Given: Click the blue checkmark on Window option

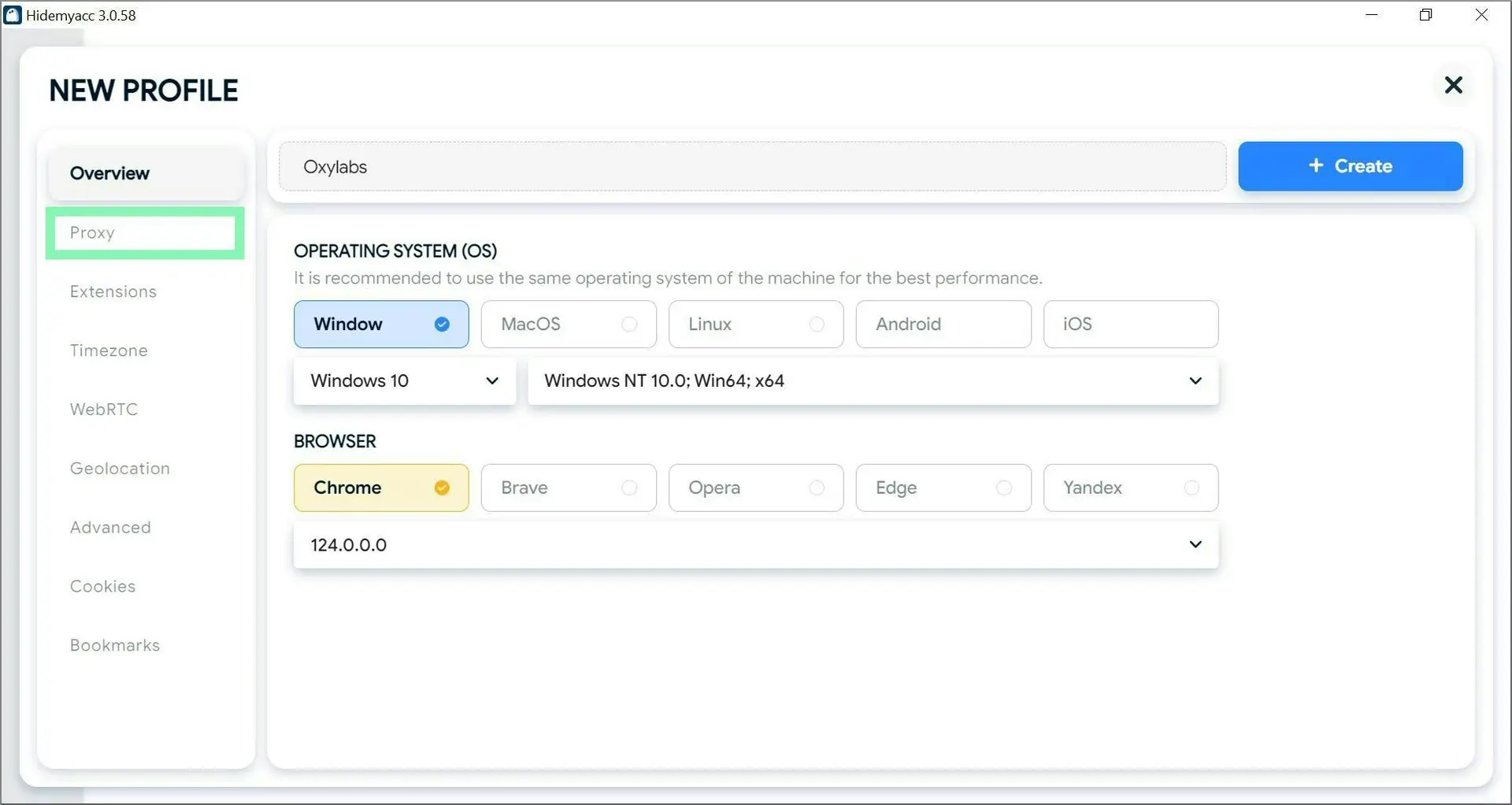Looking at the screenshot, I should (x=442, y=324).
